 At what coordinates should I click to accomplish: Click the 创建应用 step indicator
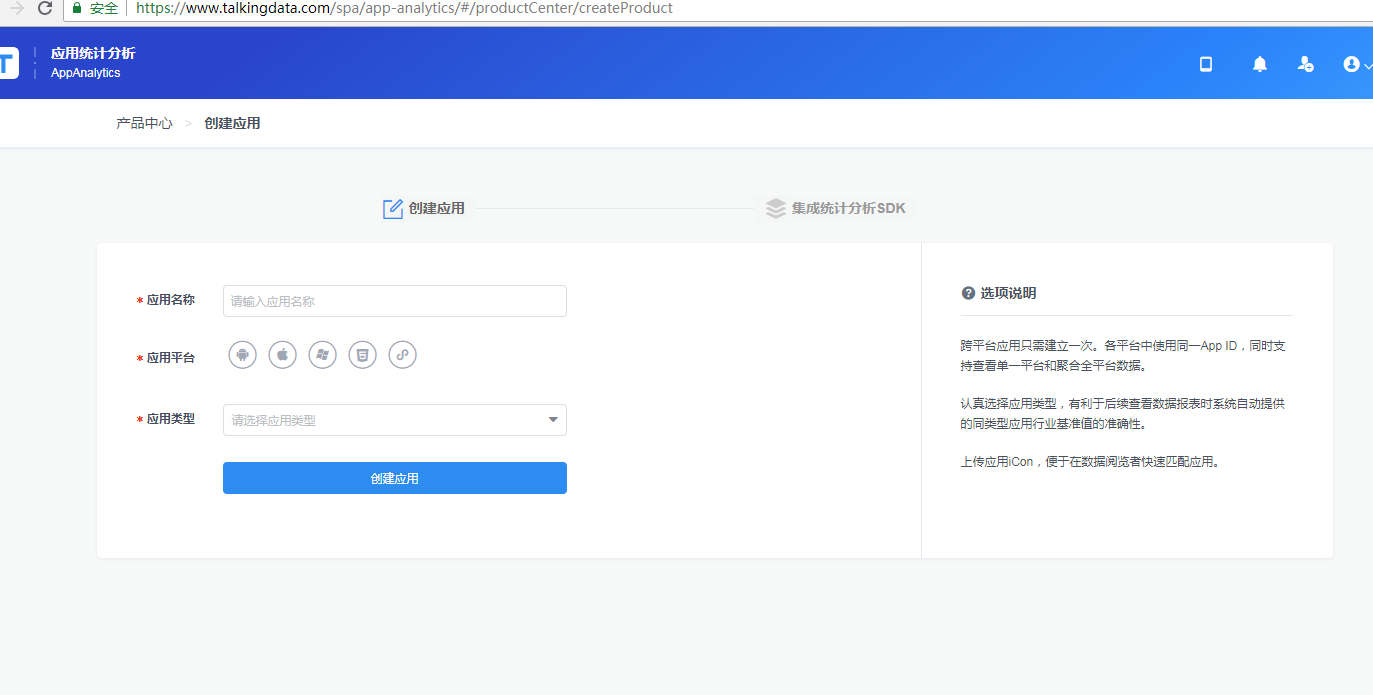[424, 208]
